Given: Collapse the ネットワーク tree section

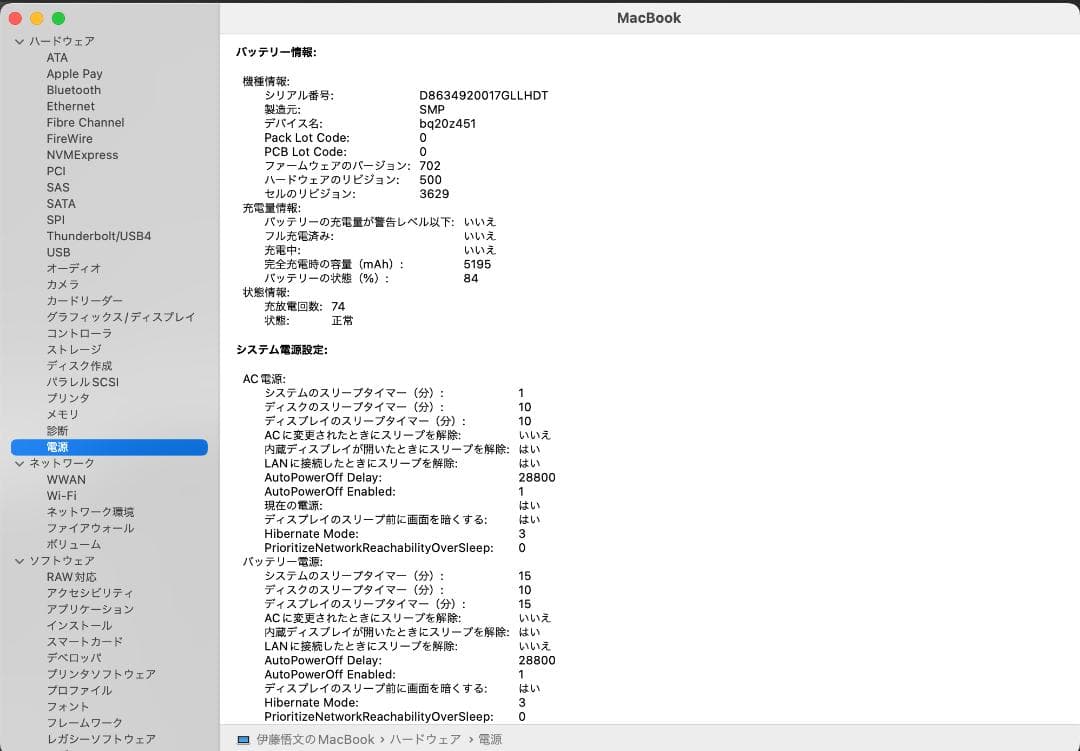Looking at the screenshot, I should [x=18, y=463].
